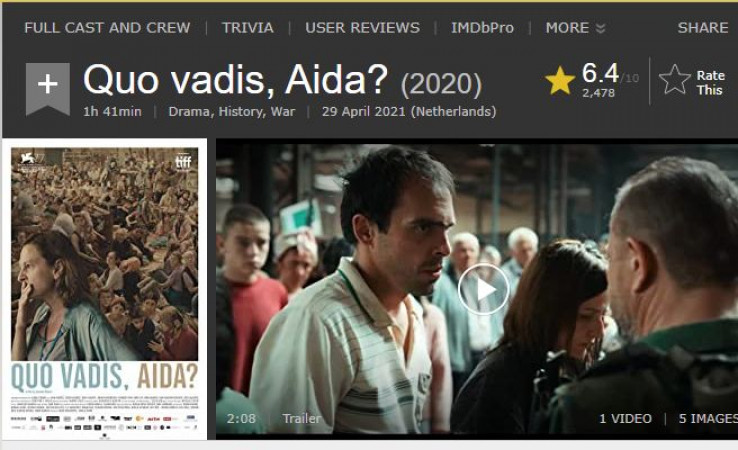Visit the IMDbPro link

tap(482, 28)
